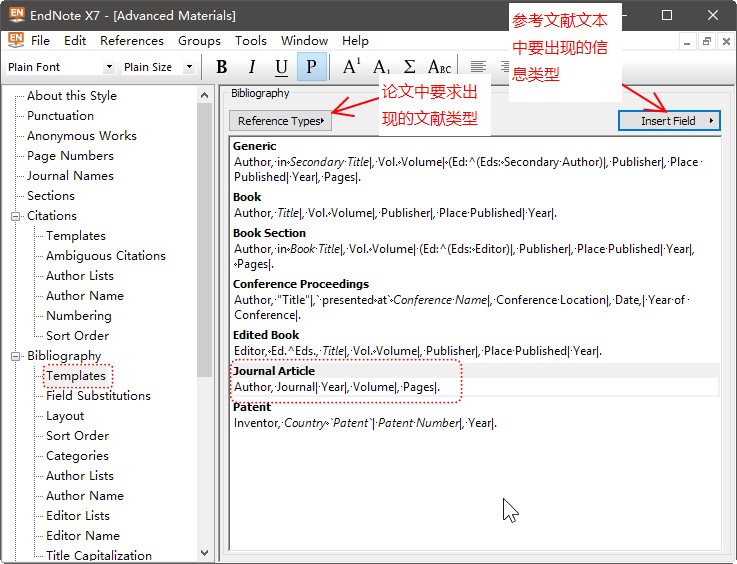Open the Plain Size dropdown
737x564 pixels.
pos(189,67)
